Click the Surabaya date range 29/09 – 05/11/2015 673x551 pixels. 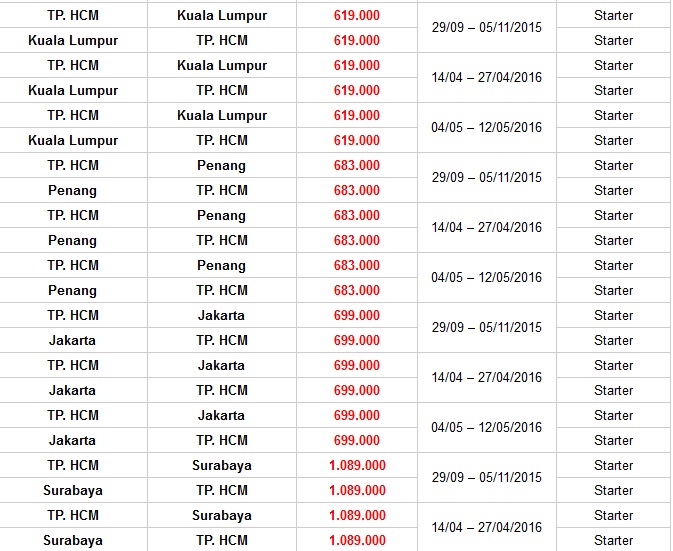coord(487,477)
